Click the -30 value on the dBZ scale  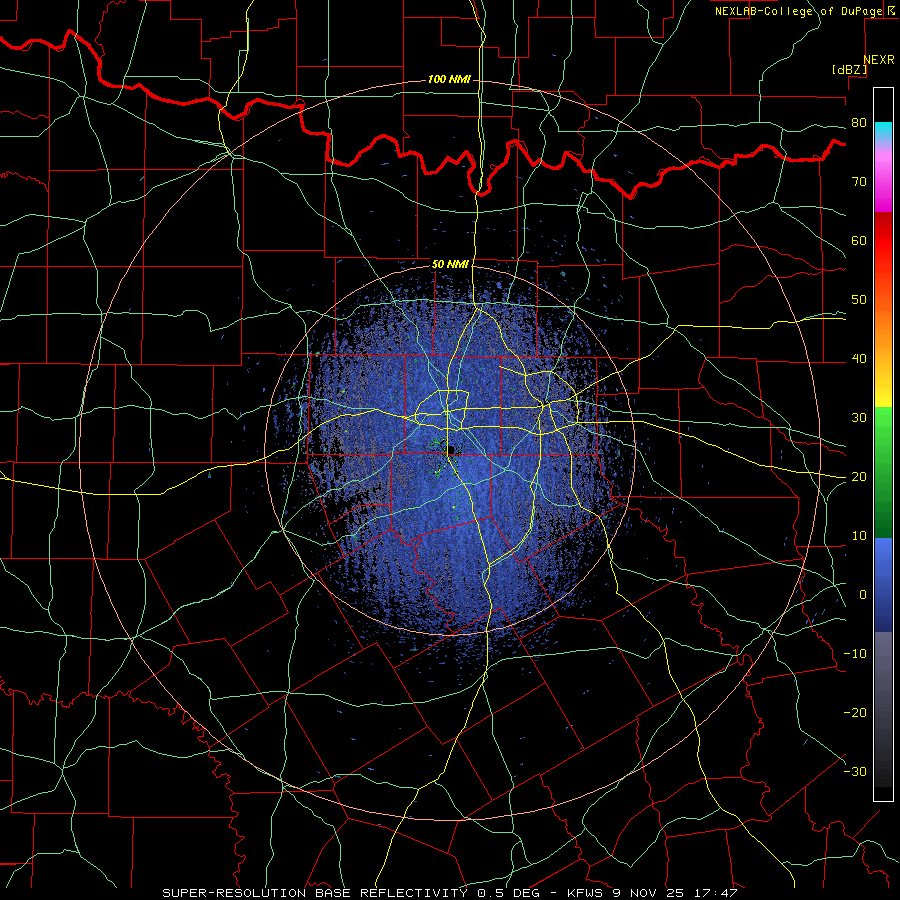[855, 772]
